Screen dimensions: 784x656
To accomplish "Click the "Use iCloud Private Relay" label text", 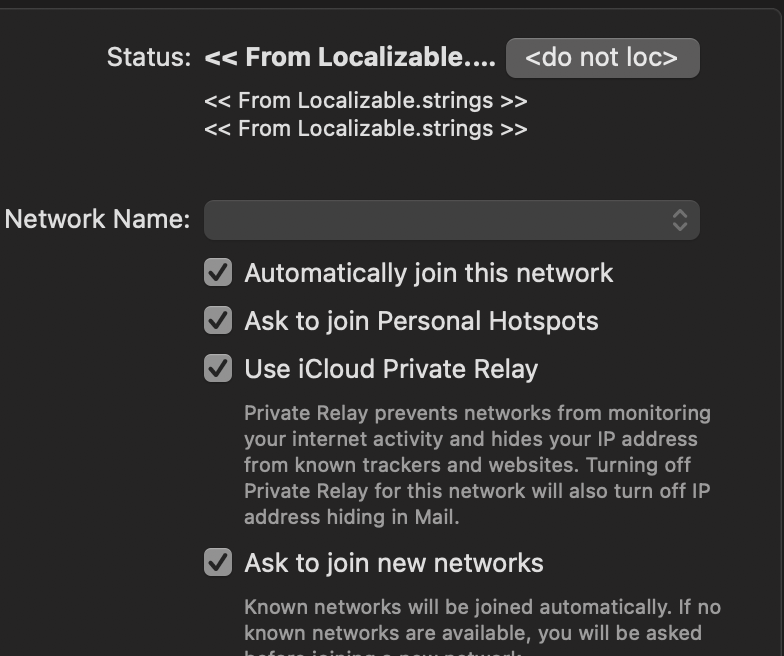I will [391, 369].
